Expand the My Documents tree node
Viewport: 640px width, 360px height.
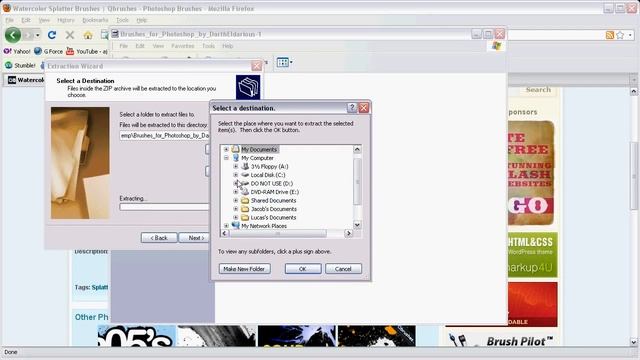click(x=226, y=149)
